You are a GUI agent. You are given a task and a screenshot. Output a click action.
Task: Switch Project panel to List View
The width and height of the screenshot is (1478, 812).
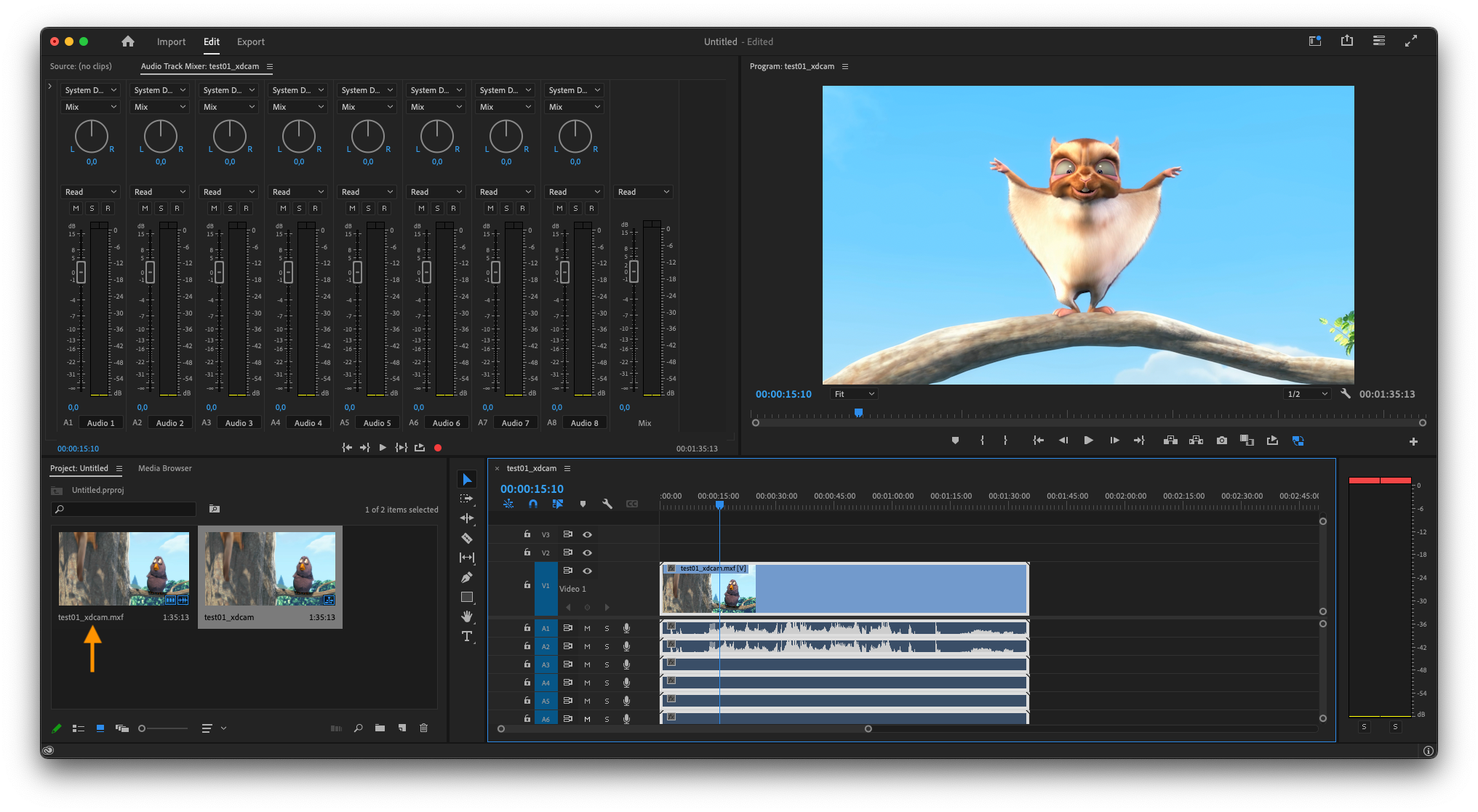coord(79,728)
